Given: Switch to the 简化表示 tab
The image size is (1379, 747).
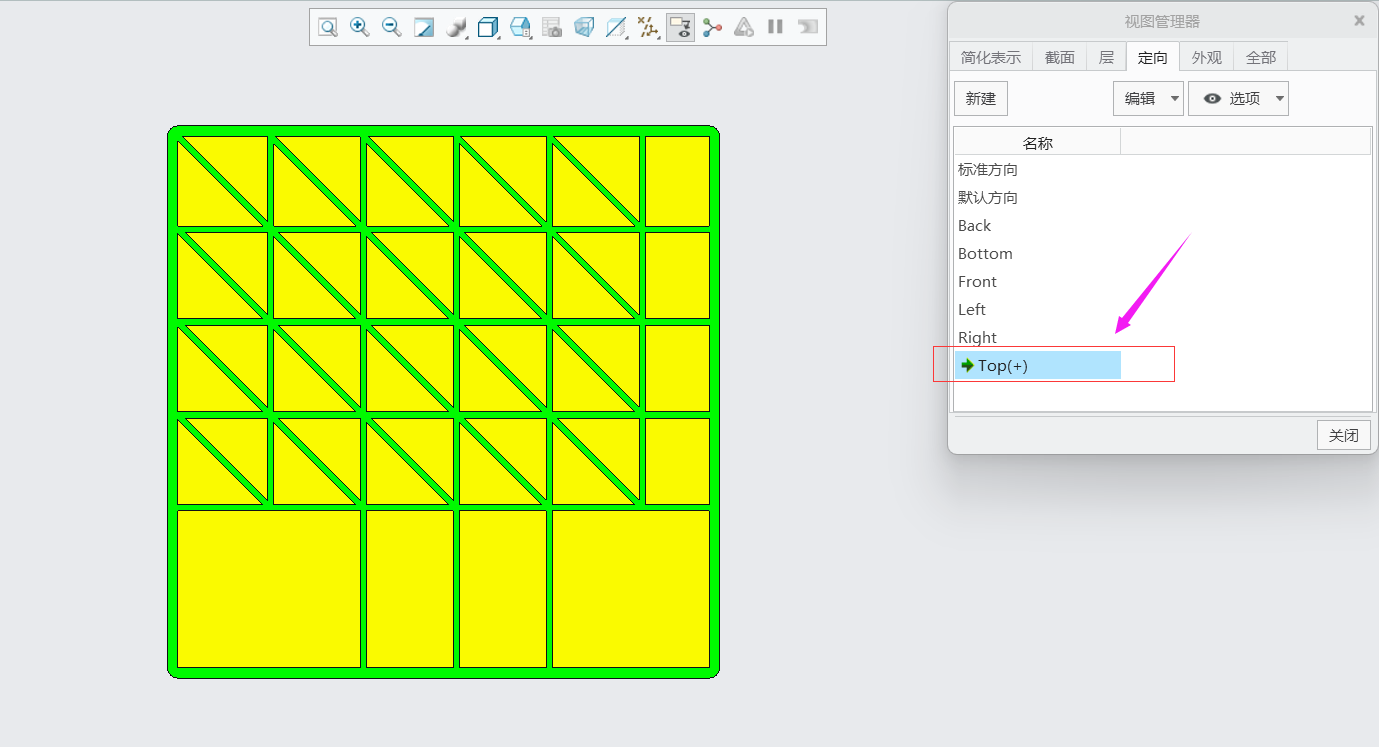Looking at the screenshot, I should (x=991, y=57).
